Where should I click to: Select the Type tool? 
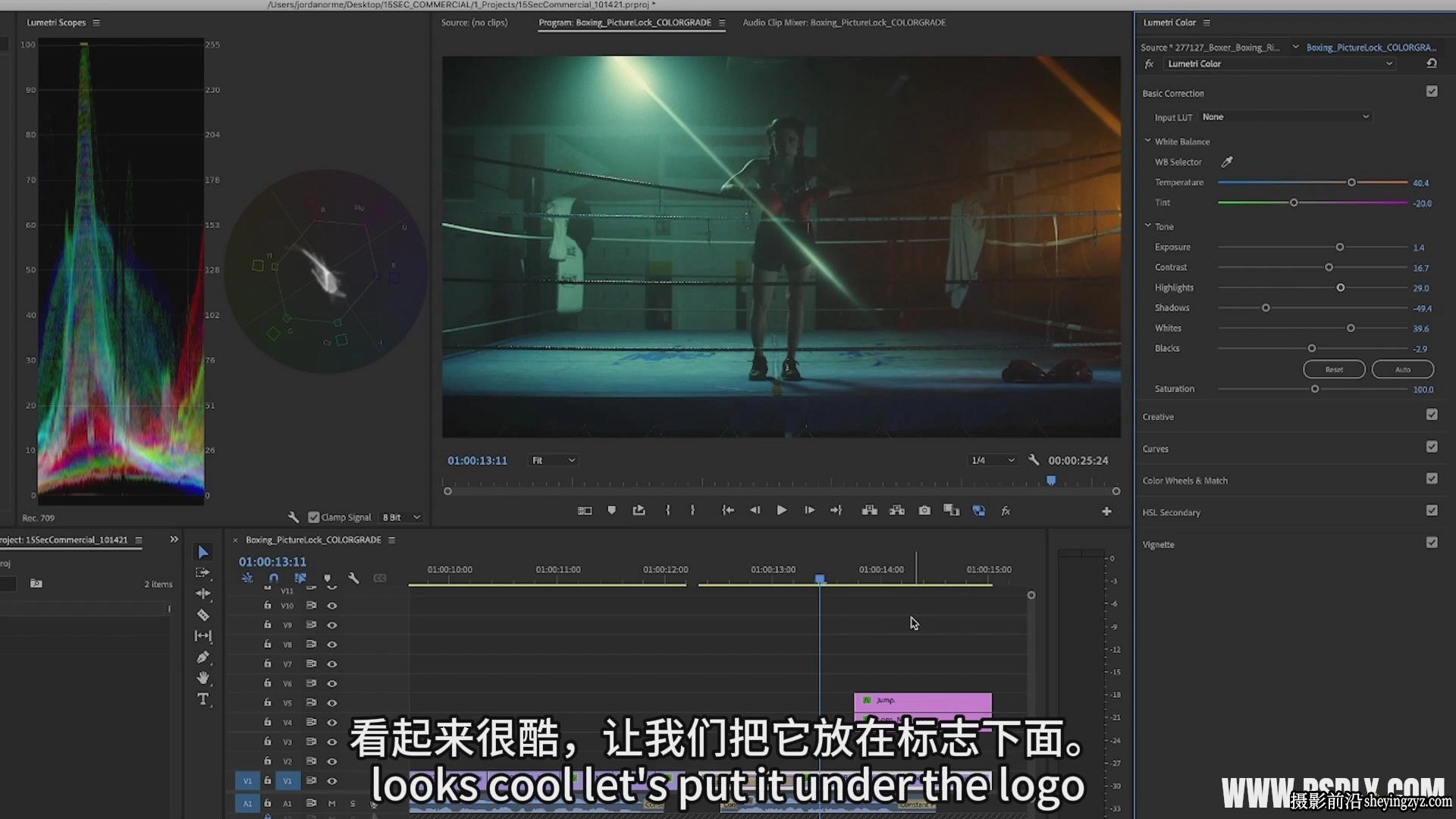(x=202, y=699)
